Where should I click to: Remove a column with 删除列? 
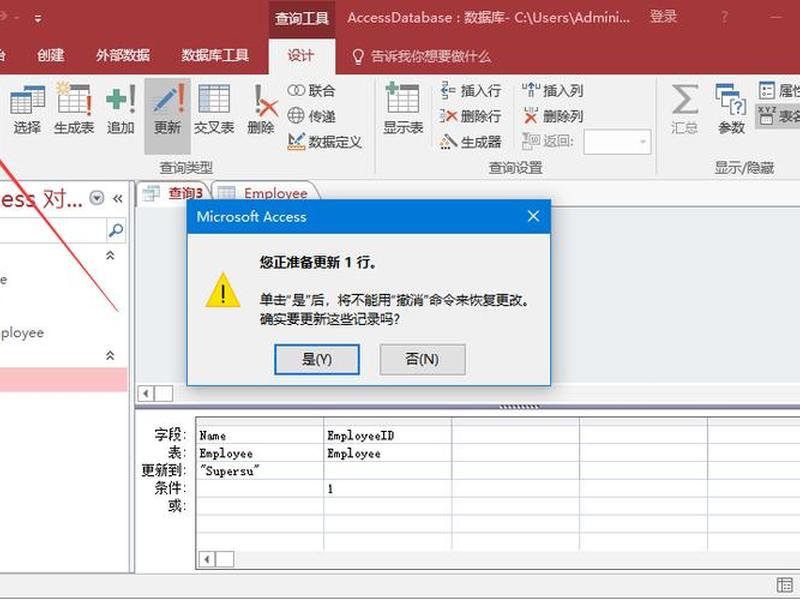pyautogui.click(x=553, y=116)
